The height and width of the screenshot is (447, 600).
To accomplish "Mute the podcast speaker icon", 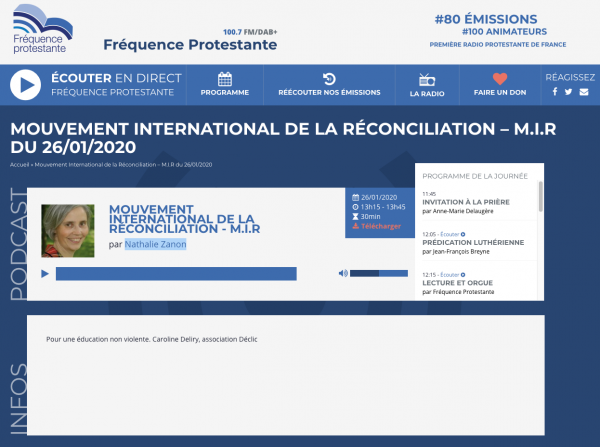I will click(x=343, y=273).
